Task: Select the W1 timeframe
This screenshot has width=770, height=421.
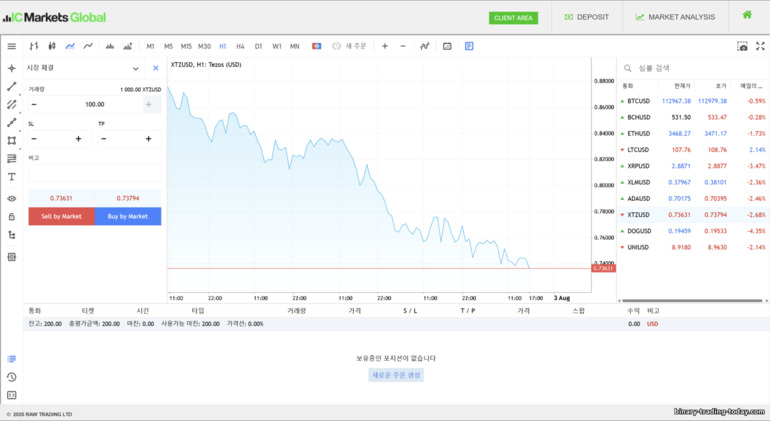Action: click(x=277, y=46)
